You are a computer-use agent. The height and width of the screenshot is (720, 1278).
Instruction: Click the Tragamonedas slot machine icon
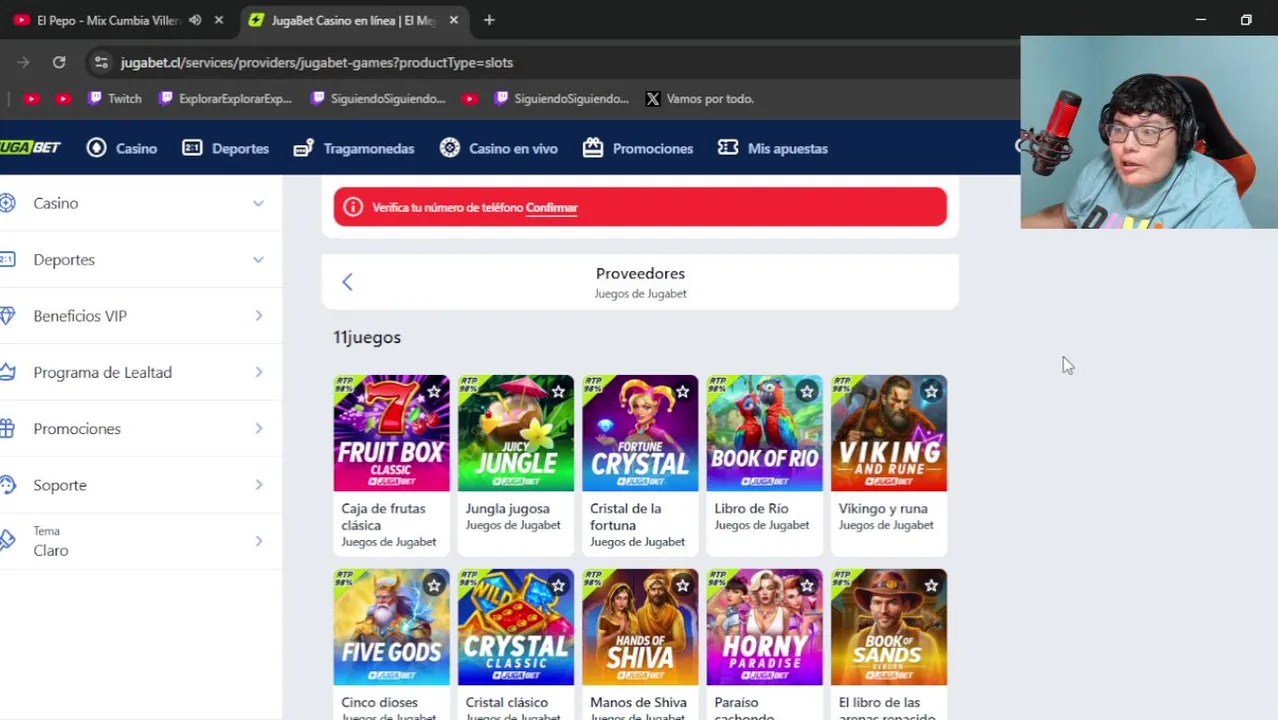303,148
